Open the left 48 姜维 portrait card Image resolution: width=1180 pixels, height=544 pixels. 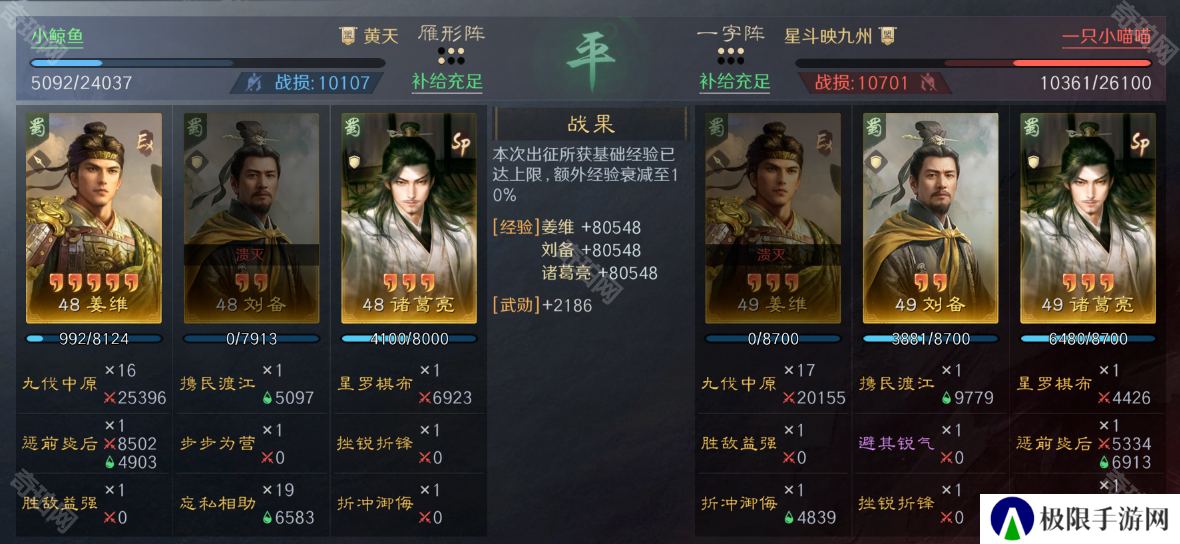(x=94, y=217)
